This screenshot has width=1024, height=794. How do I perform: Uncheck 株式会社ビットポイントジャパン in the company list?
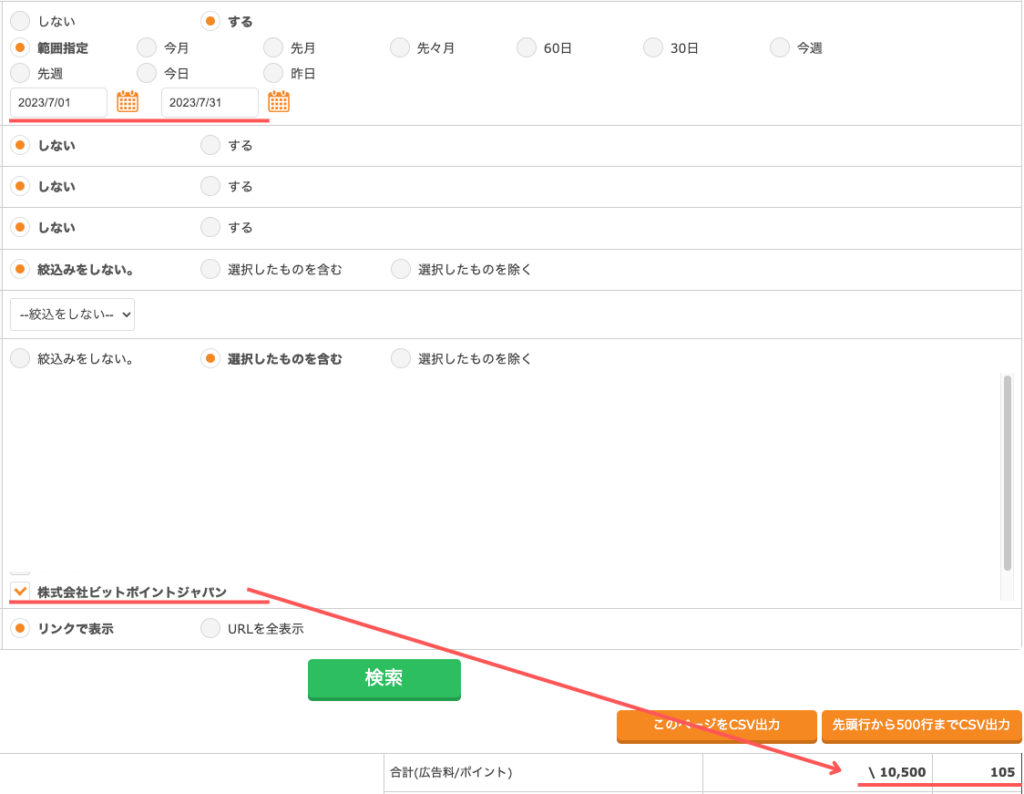[18, 590]
